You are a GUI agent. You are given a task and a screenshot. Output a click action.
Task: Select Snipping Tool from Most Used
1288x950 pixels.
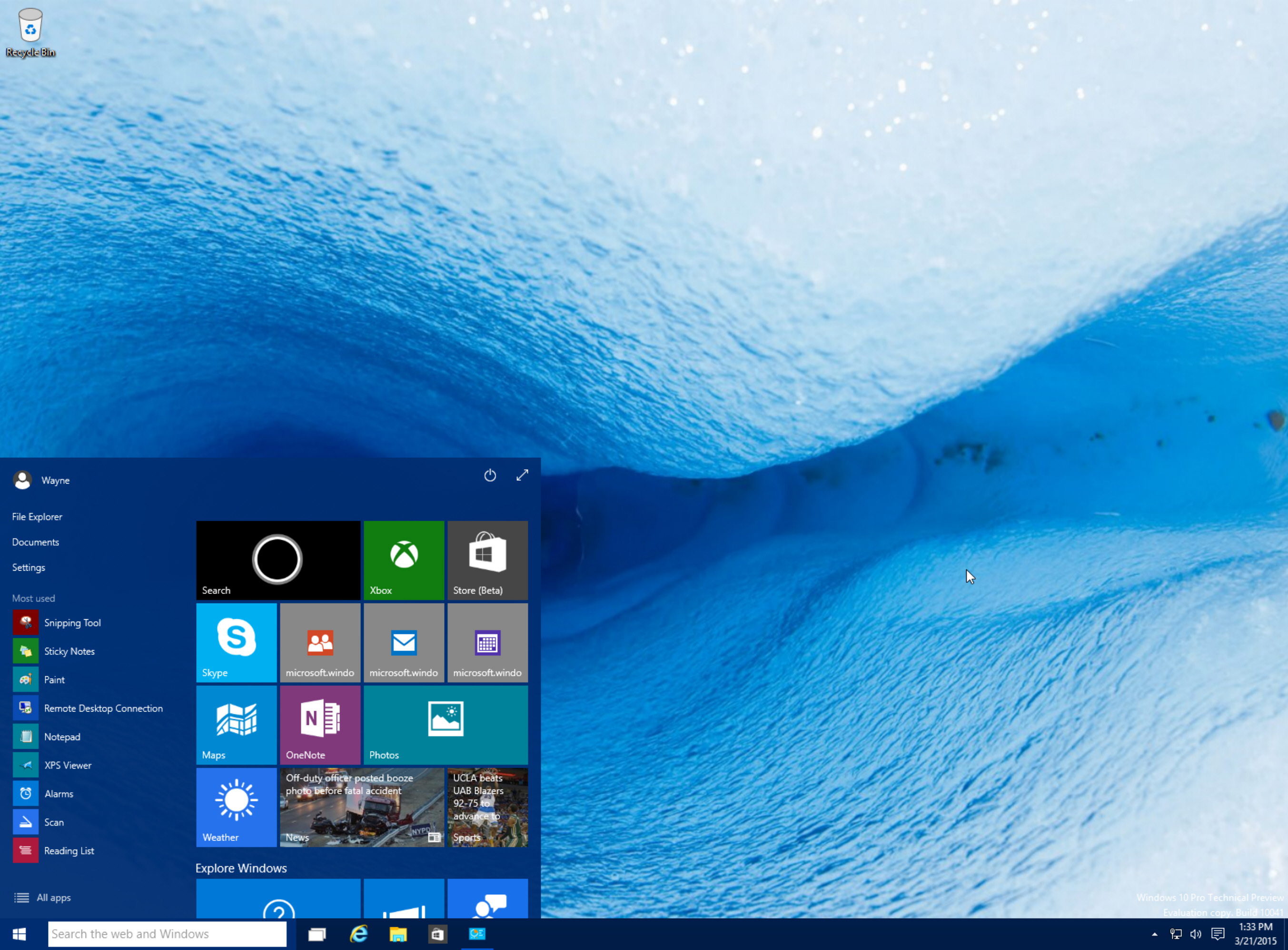pyautogui.click(x=72, y=622)
